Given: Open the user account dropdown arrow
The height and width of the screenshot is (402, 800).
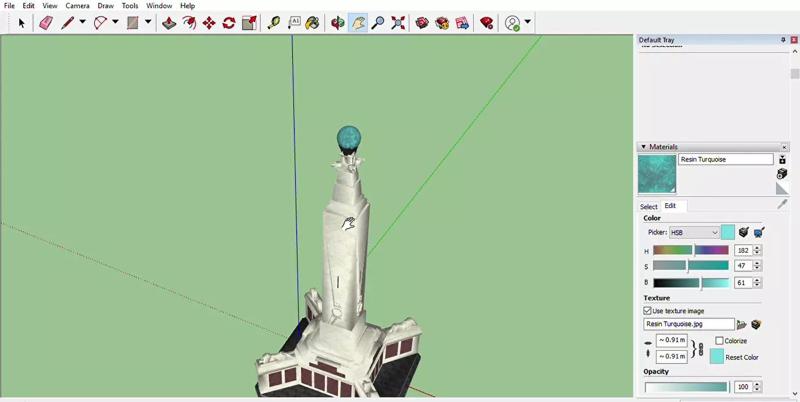Looking at the screenshot, I should 528,22.
